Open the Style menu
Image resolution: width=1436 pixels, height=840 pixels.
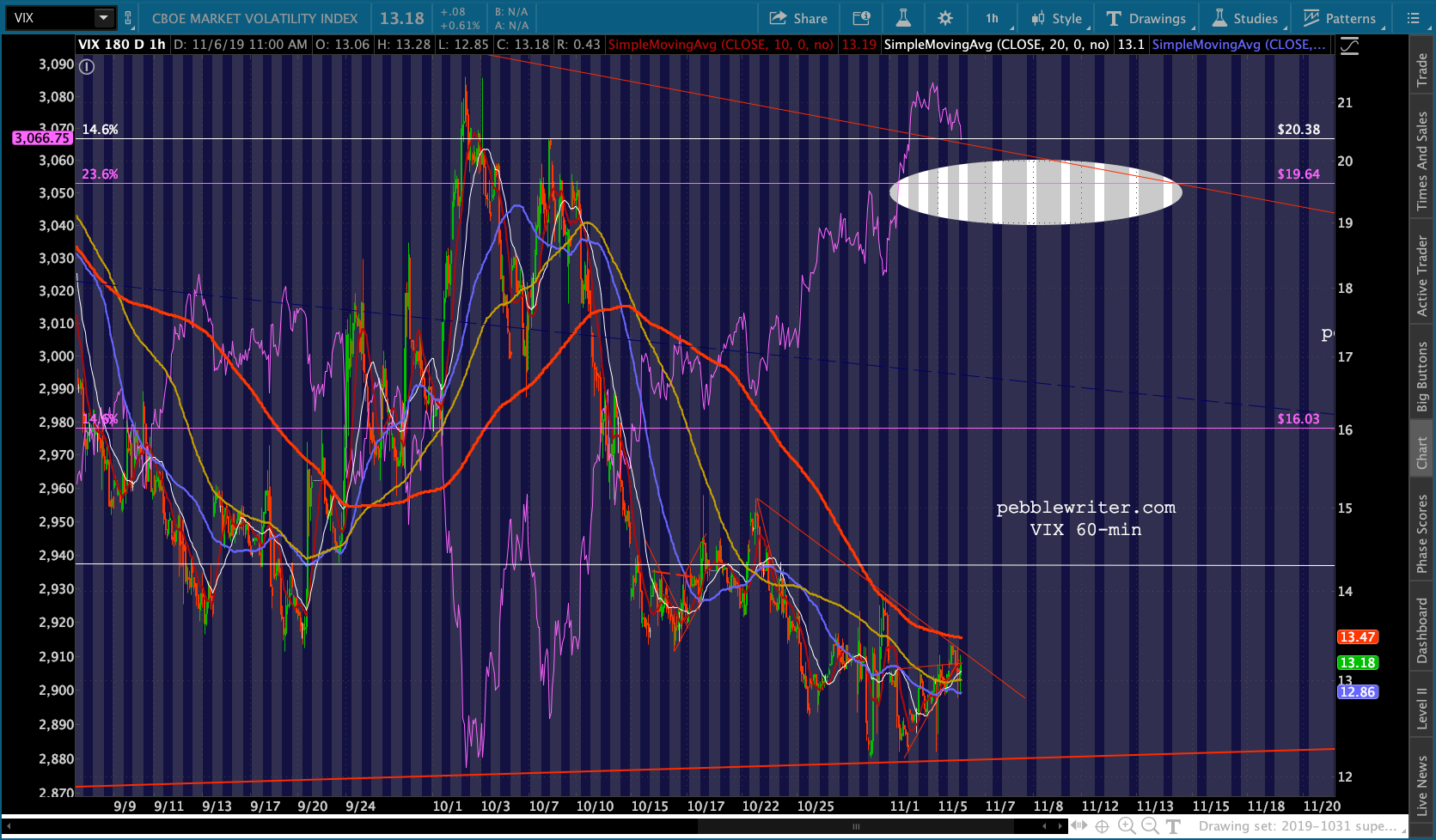click(x=1058, y=18)
